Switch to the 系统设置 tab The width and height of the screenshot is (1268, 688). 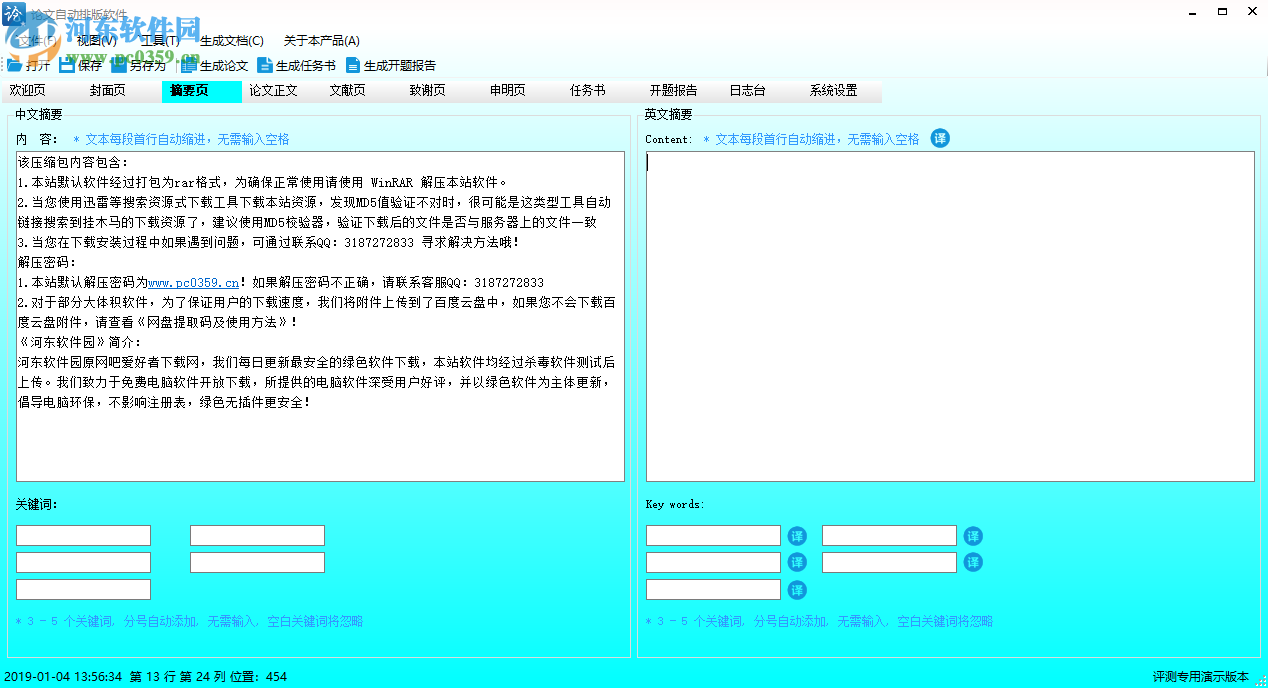click(x=842, y=91)
